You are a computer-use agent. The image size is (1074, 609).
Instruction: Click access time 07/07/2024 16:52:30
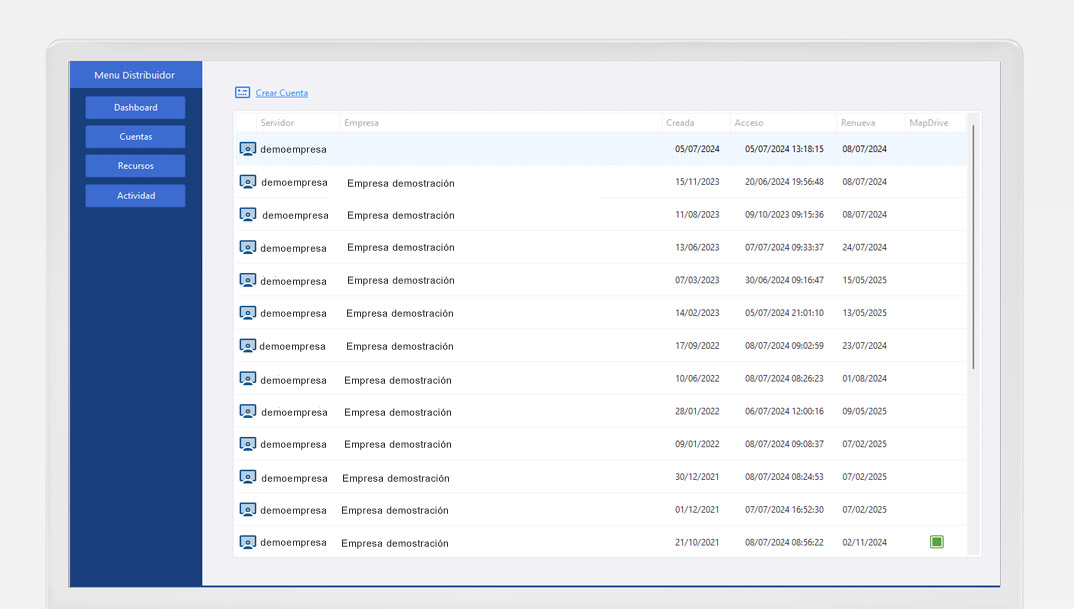pos(784,510)
